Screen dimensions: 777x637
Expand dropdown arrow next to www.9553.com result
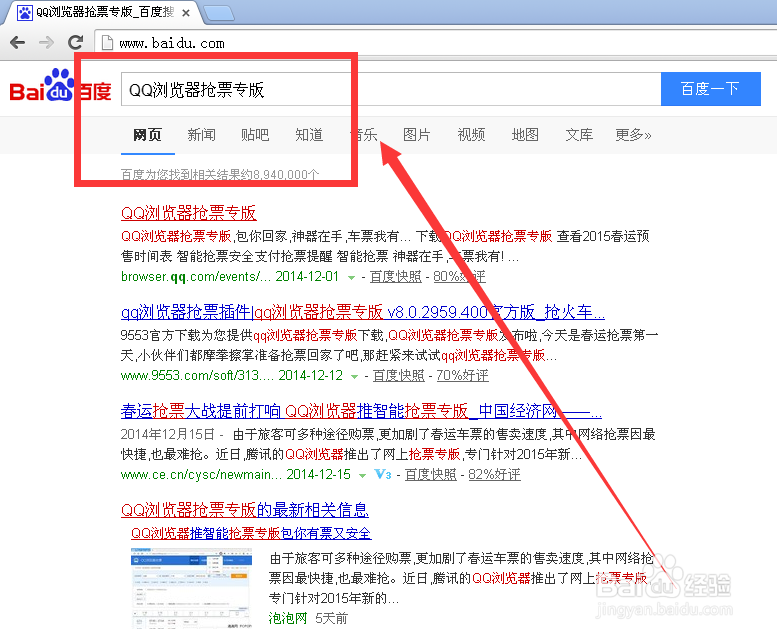[x=354, y=377]
